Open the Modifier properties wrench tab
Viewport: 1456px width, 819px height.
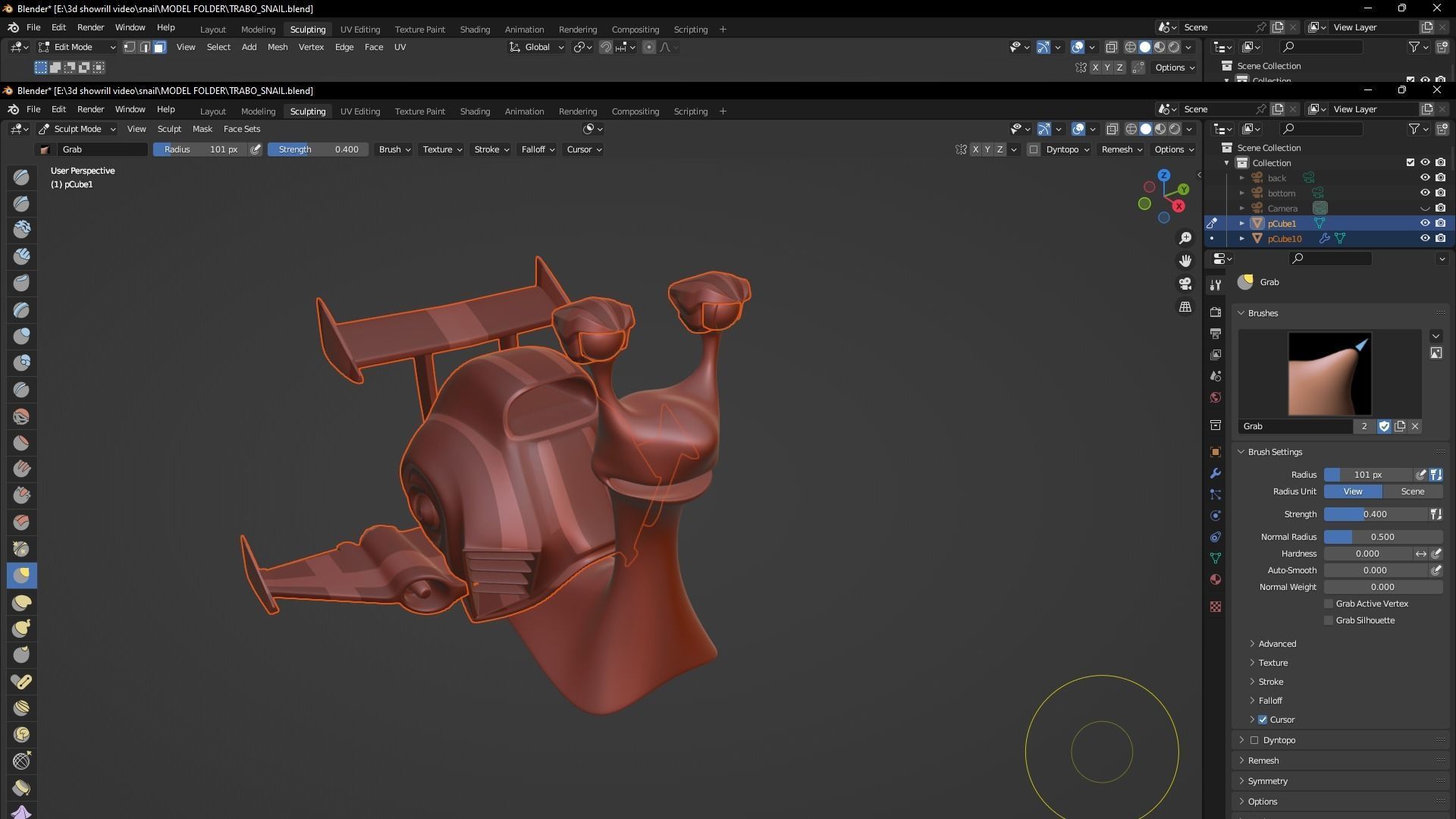tap(1216, 472)
